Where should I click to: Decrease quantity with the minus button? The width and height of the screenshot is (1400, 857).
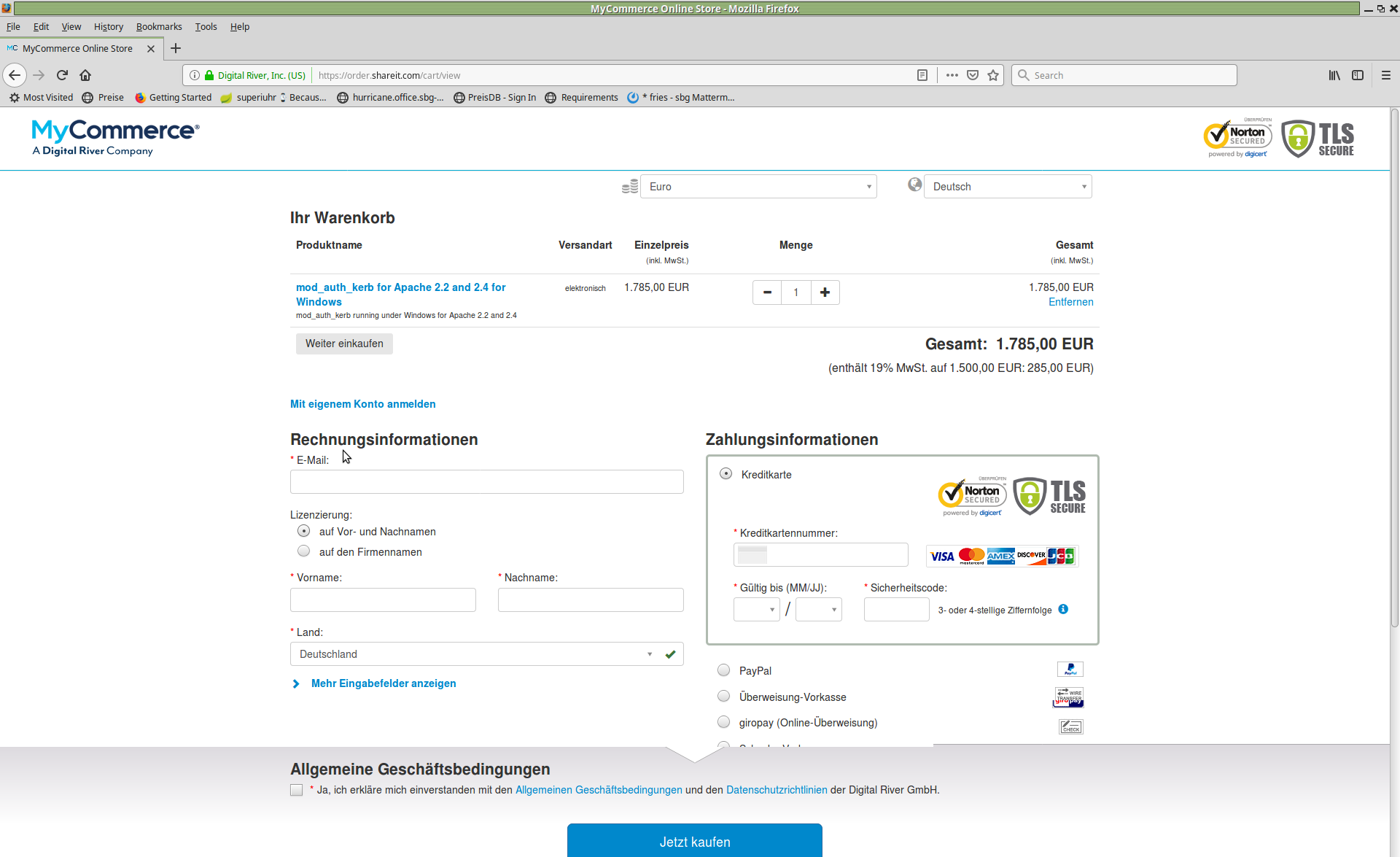click(x=767, y=292)
